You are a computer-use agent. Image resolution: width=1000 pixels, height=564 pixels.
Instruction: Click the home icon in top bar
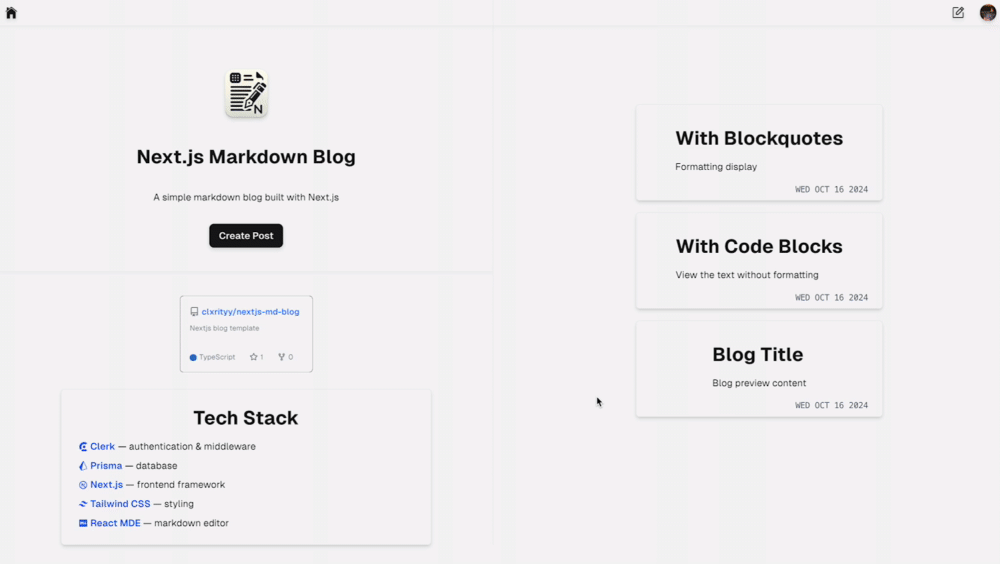pos(11,13)
